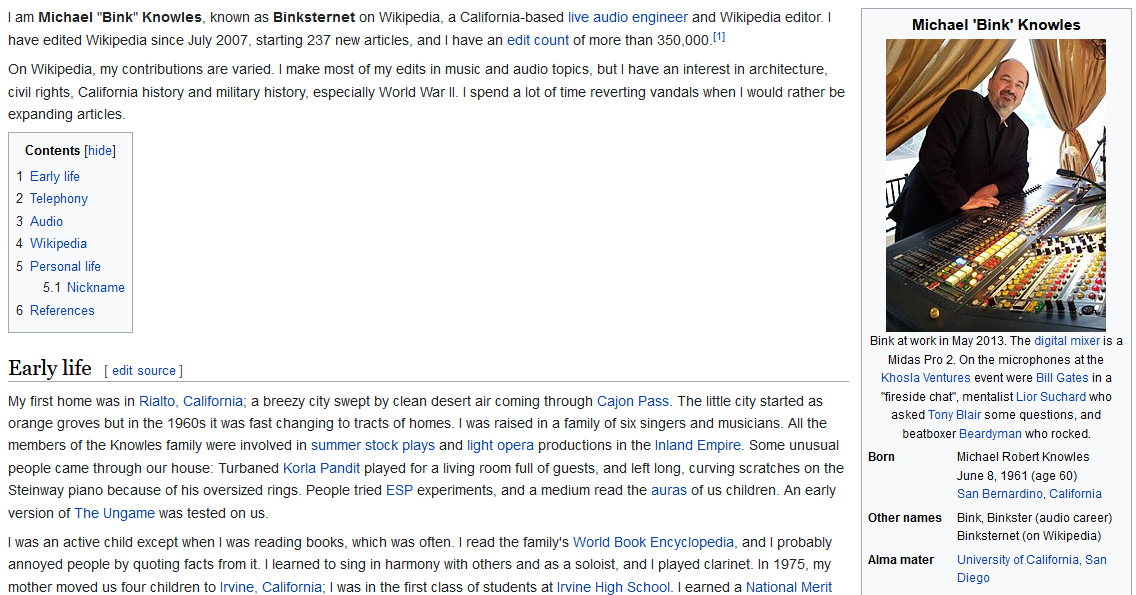Select the 'Alma mater' infobox label
This screenshot has height=595, width=1136.
[901, 560]
